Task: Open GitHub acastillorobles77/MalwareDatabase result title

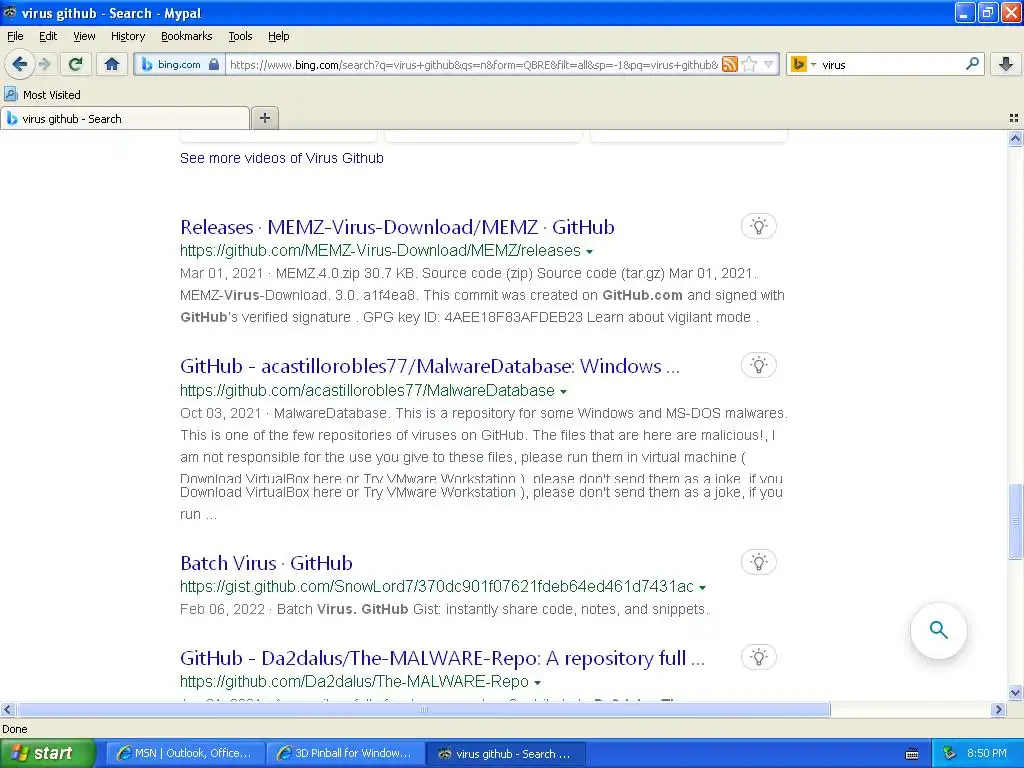Action: pos(430,366)
